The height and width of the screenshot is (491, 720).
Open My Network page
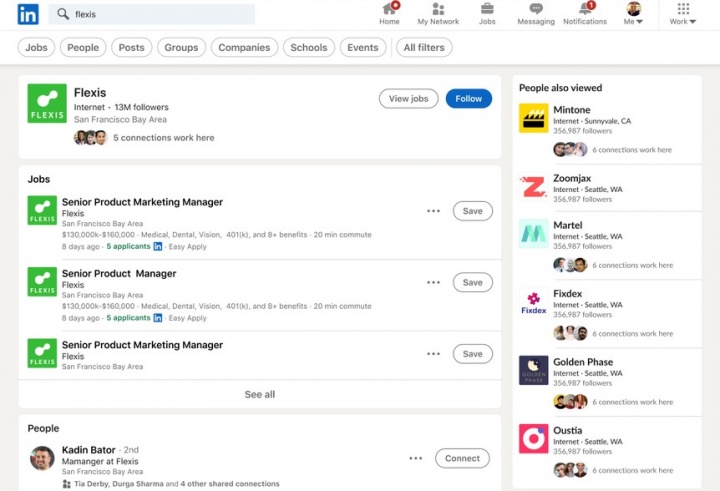[438, 13]
